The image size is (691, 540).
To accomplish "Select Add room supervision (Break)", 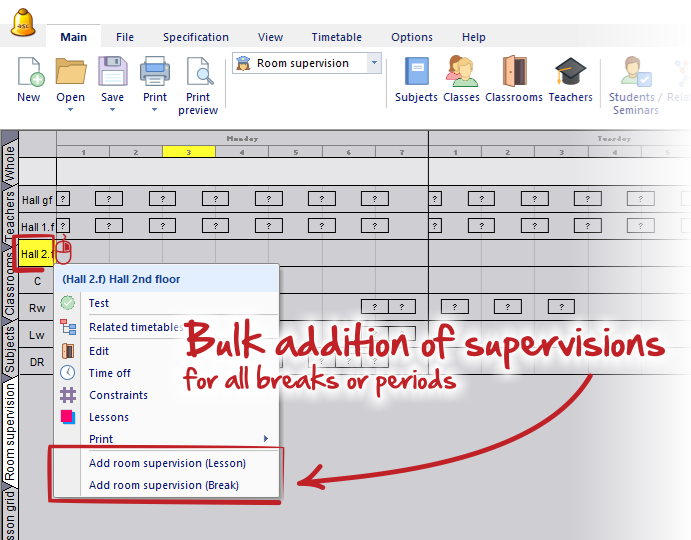I will [165, 485].
